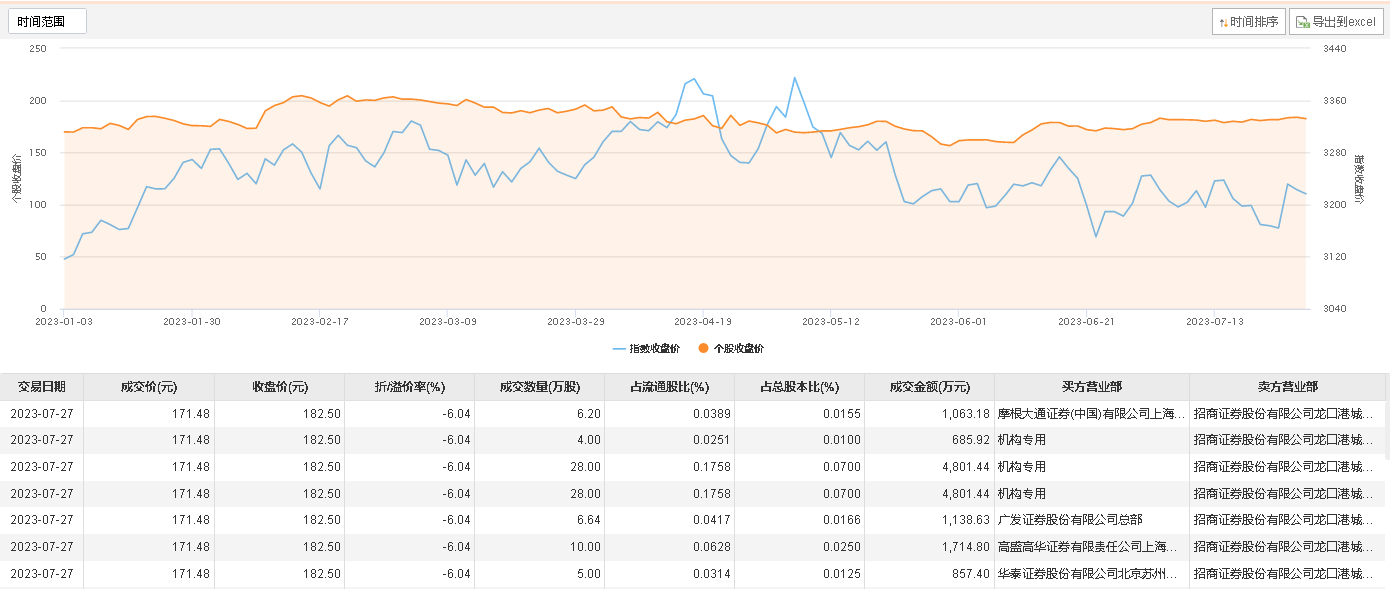Click chart x-axis label 2023-01-30

click(x=192, y=322)
